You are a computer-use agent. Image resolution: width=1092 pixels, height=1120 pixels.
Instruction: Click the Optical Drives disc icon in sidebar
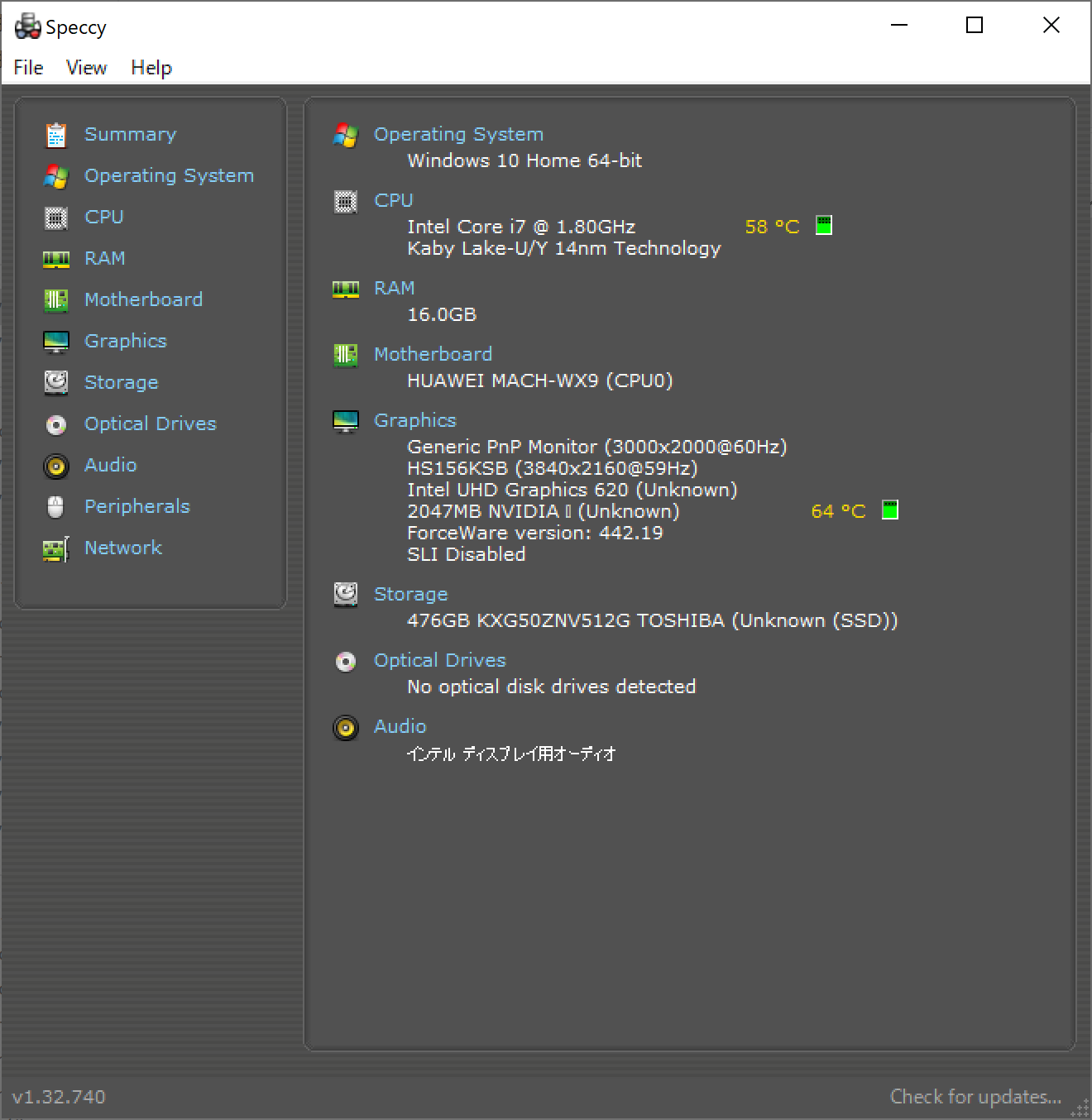55,424
